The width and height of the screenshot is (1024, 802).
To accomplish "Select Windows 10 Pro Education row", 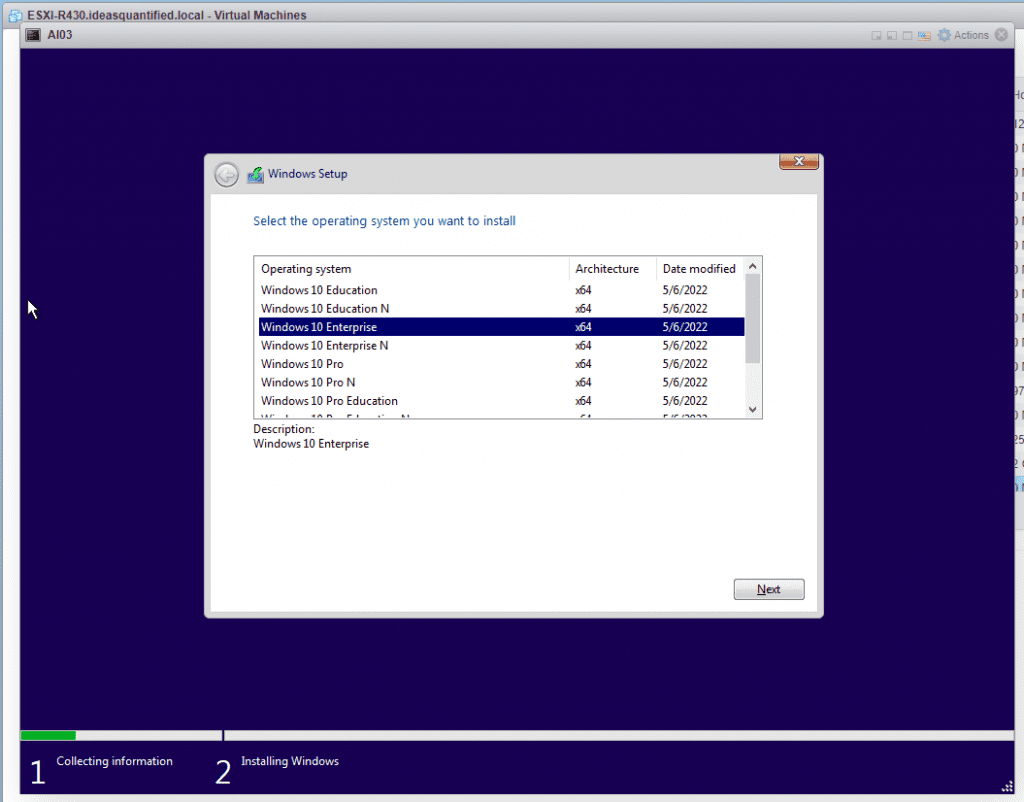I will coord(501,401).
